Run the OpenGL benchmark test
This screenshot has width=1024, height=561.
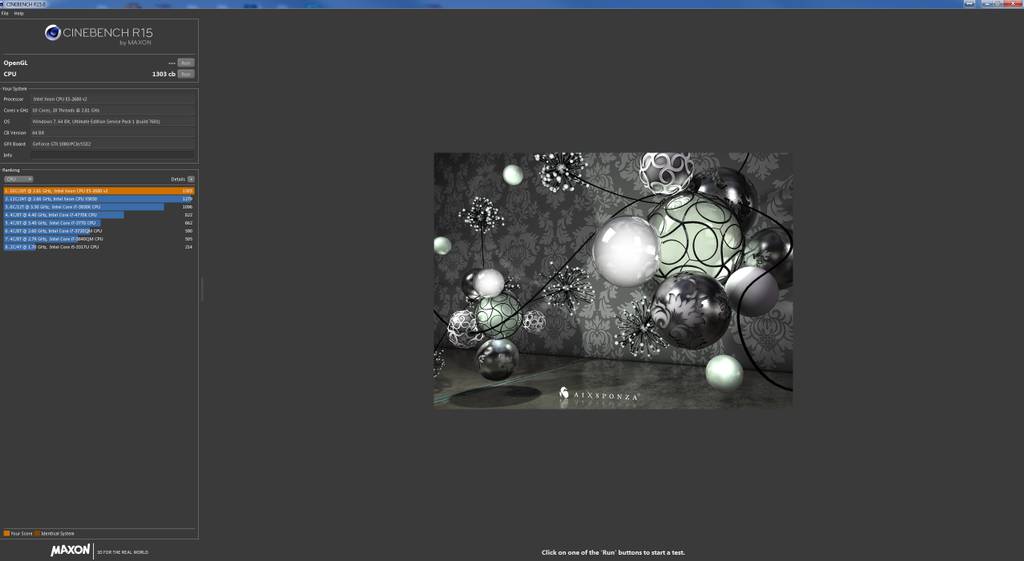pyautogui.click(x=186, y=63)
